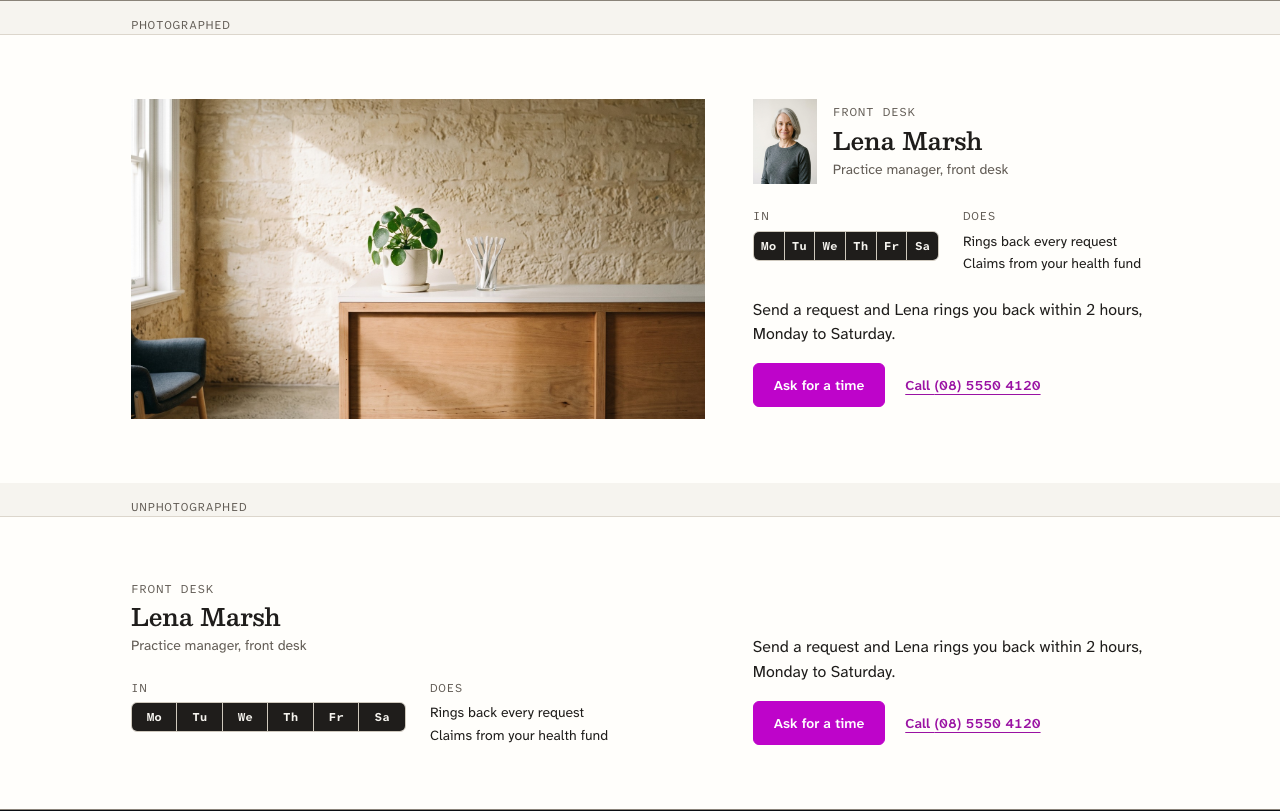
Task: Click the Lena Marsh heading beside the portrait
Action: [907, 141]
